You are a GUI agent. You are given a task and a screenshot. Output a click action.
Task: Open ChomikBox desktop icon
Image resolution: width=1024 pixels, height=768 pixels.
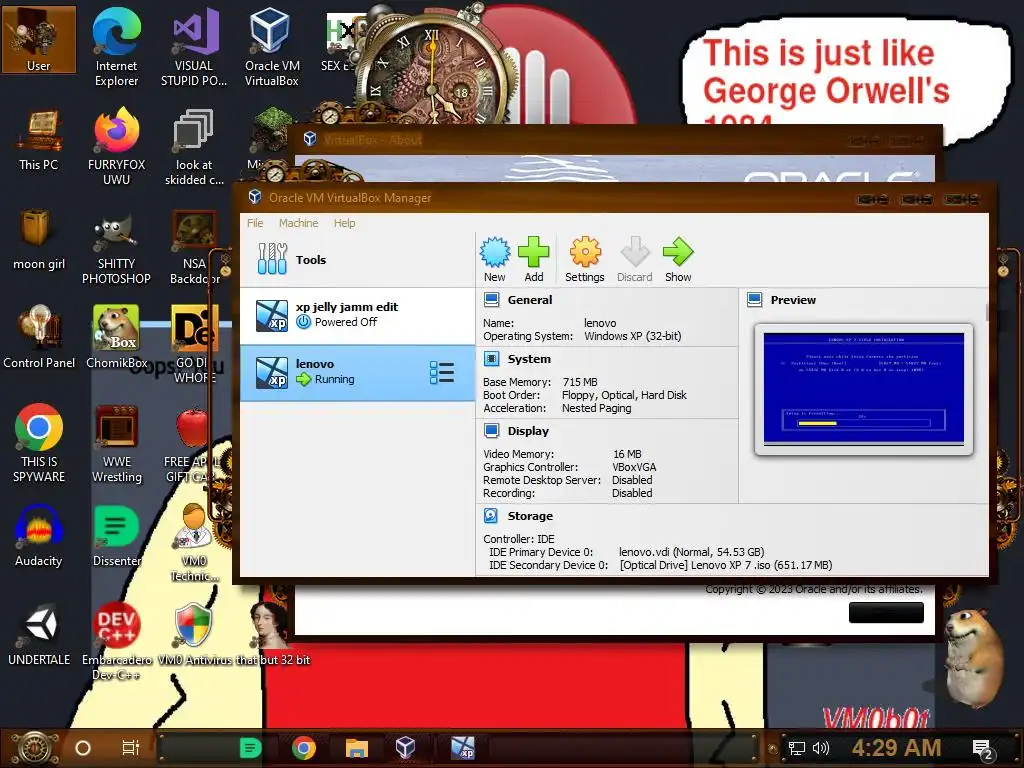click(x=116, y=338)
